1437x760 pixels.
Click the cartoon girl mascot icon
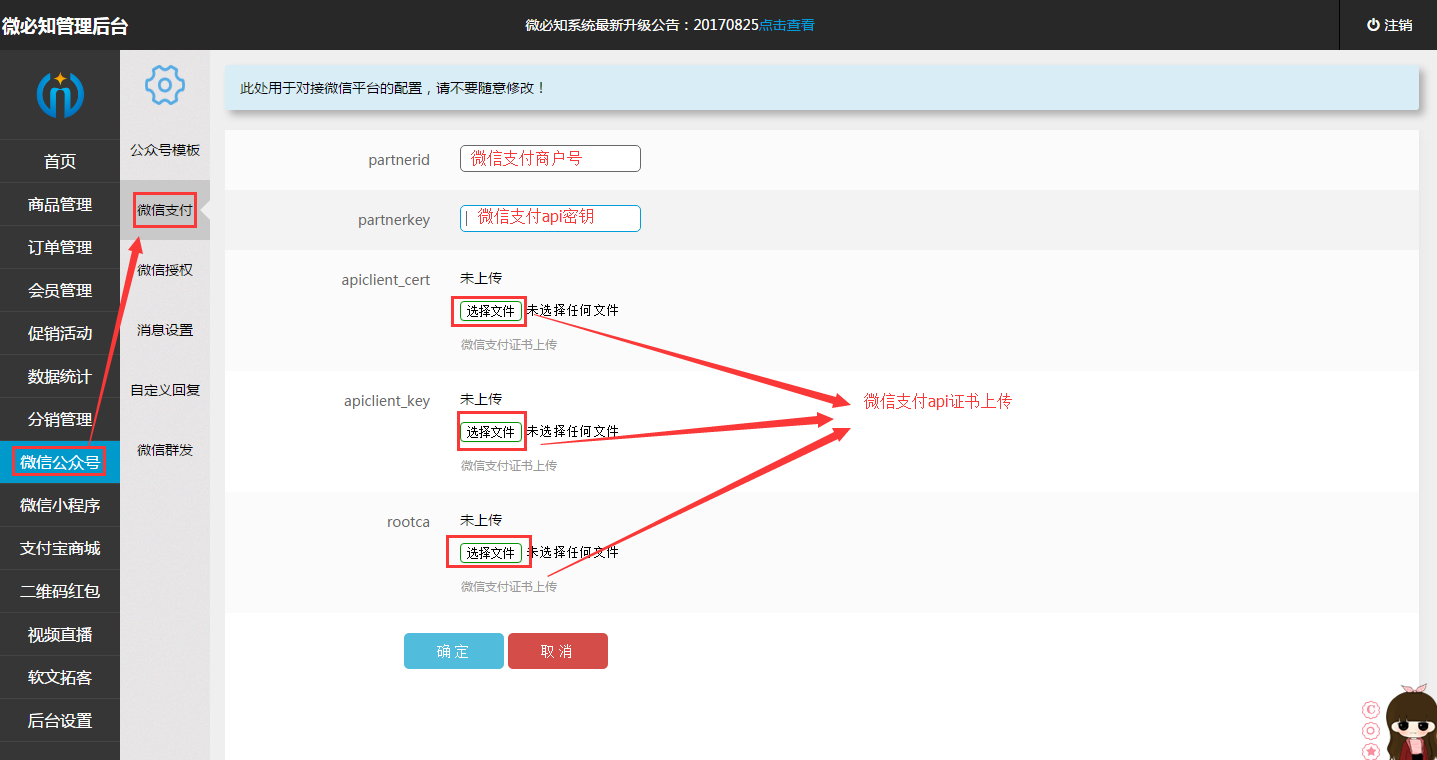(1409, 723)
